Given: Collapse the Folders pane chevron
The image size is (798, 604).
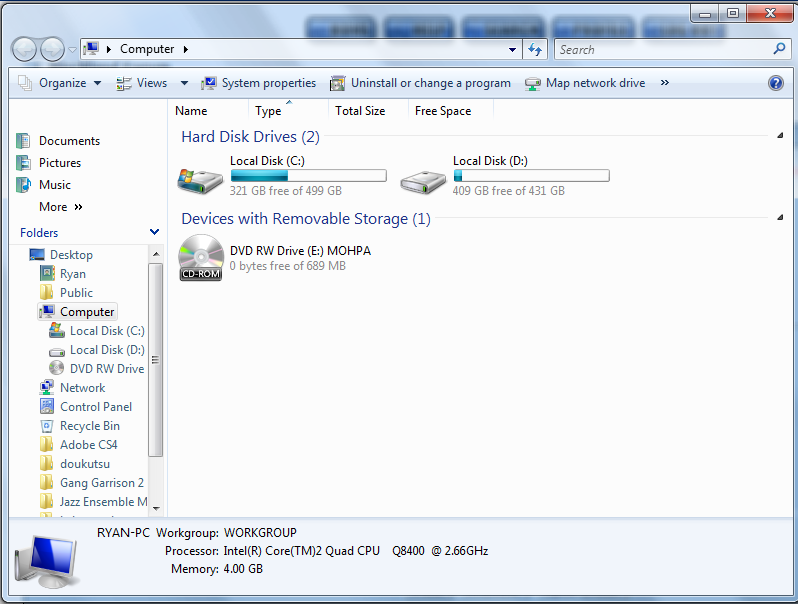Looking at the screenshot, I should tap(154, 232).
